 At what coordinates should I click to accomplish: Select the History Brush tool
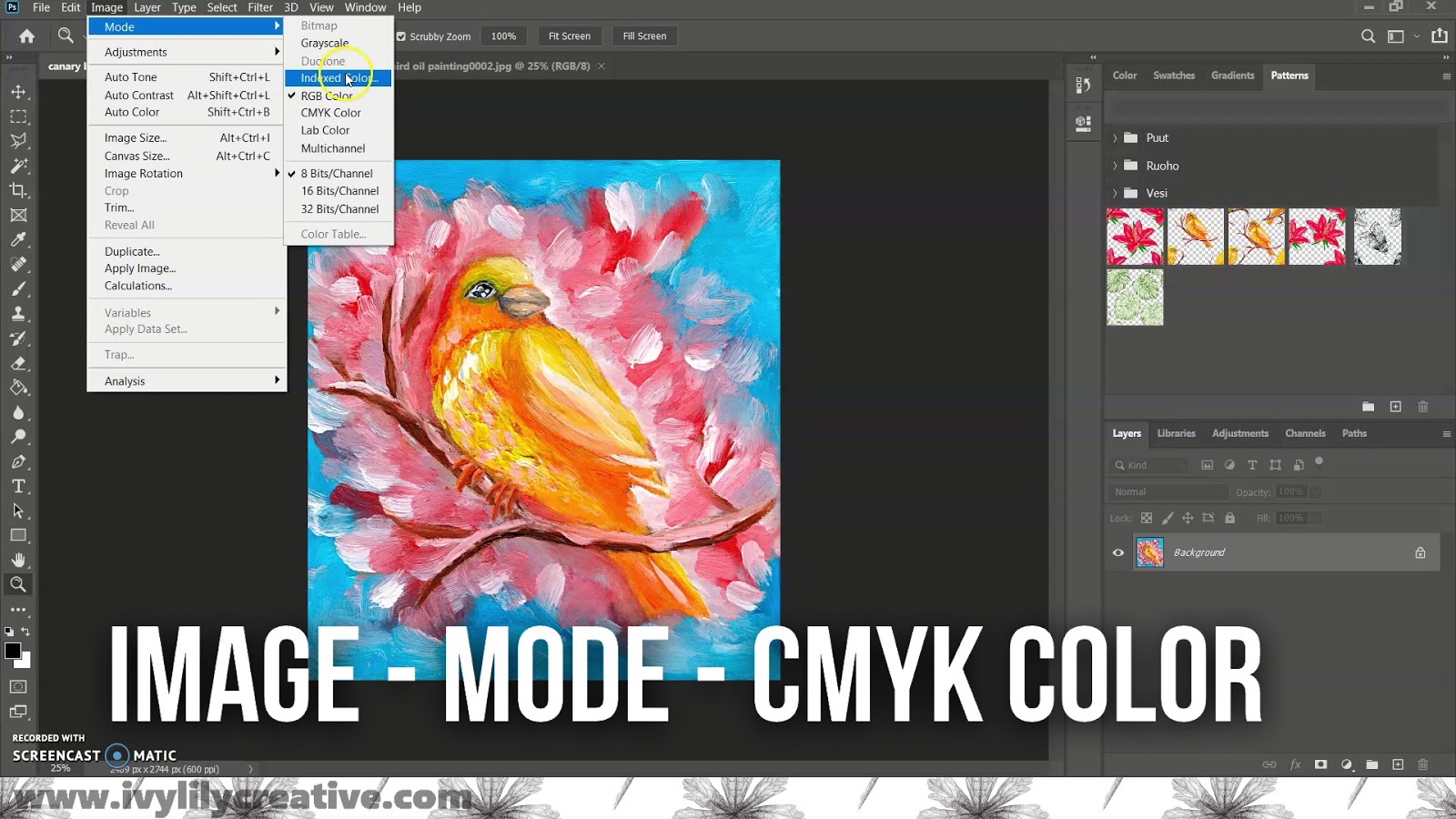[18, 338]
